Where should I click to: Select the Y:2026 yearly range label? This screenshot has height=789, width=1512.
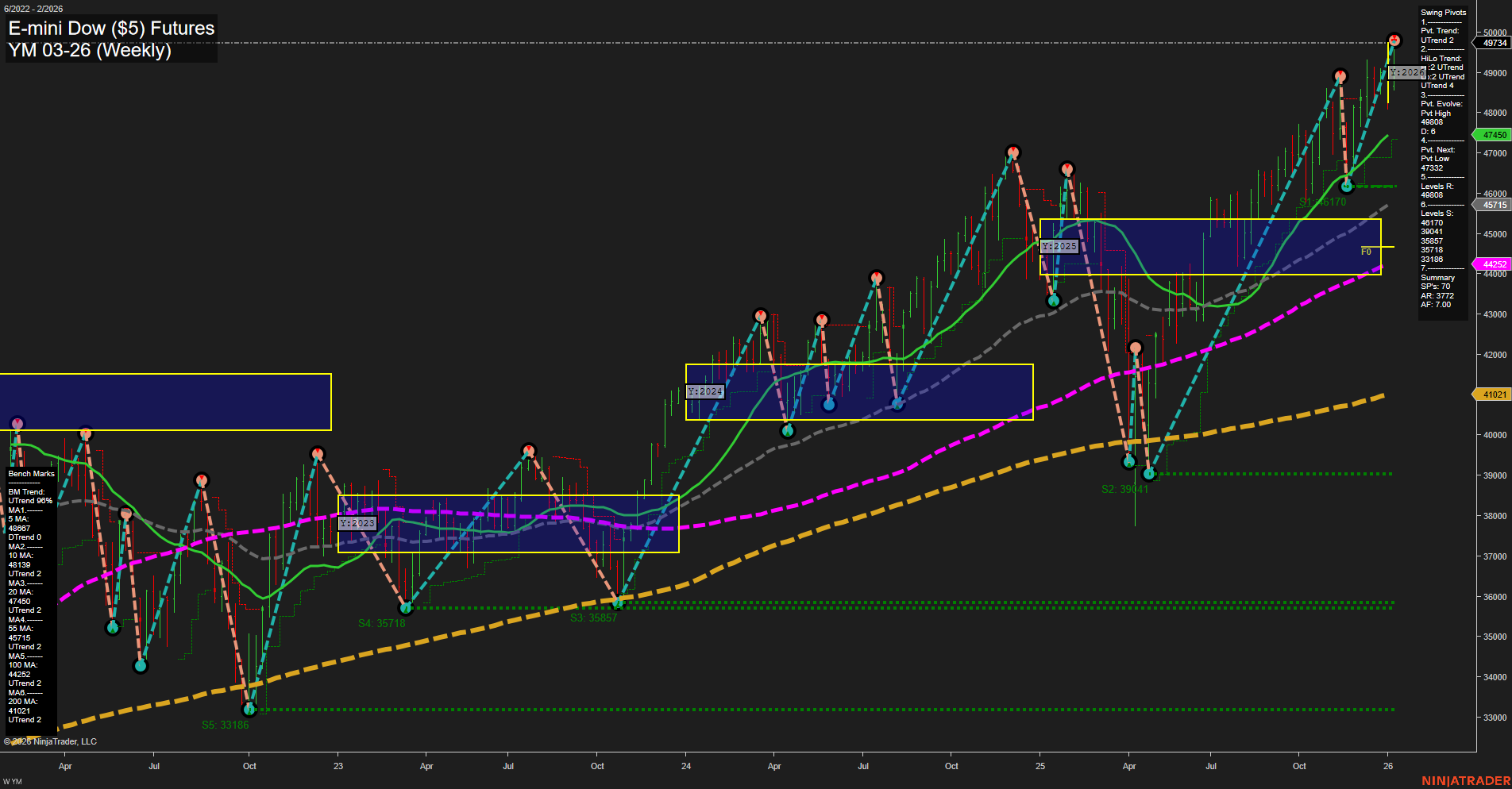[x=1406, y=72]
